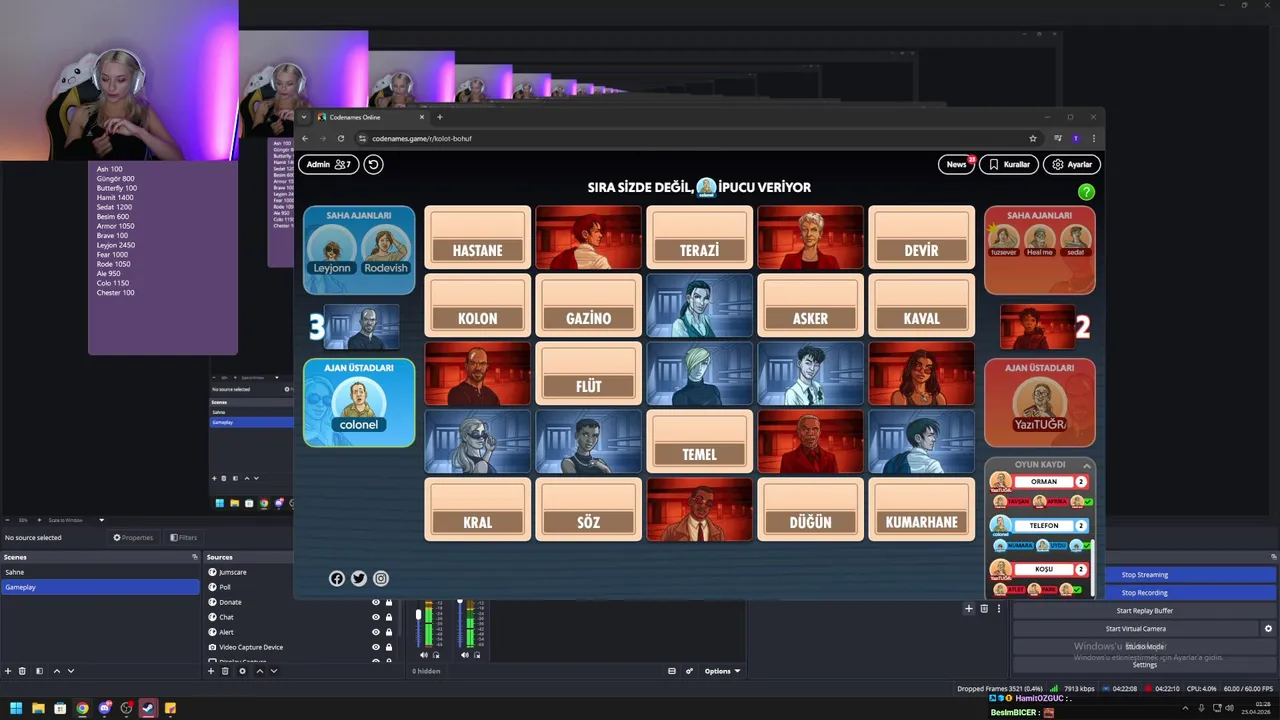
Task: Pop out the Scenes dock
Action: 195,557
